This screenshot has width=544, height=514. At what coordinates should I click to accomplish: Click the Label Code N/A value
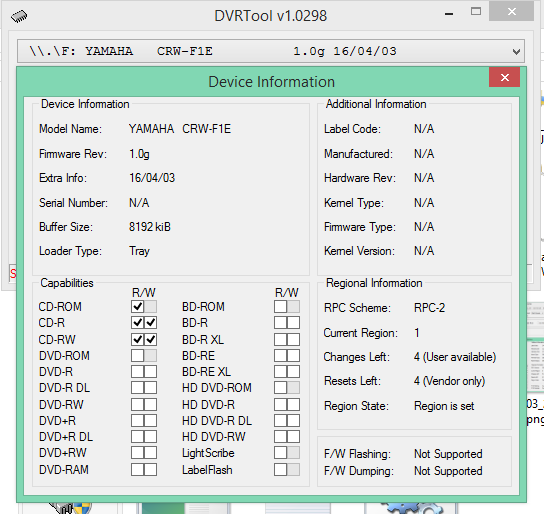tap(424, 129)
